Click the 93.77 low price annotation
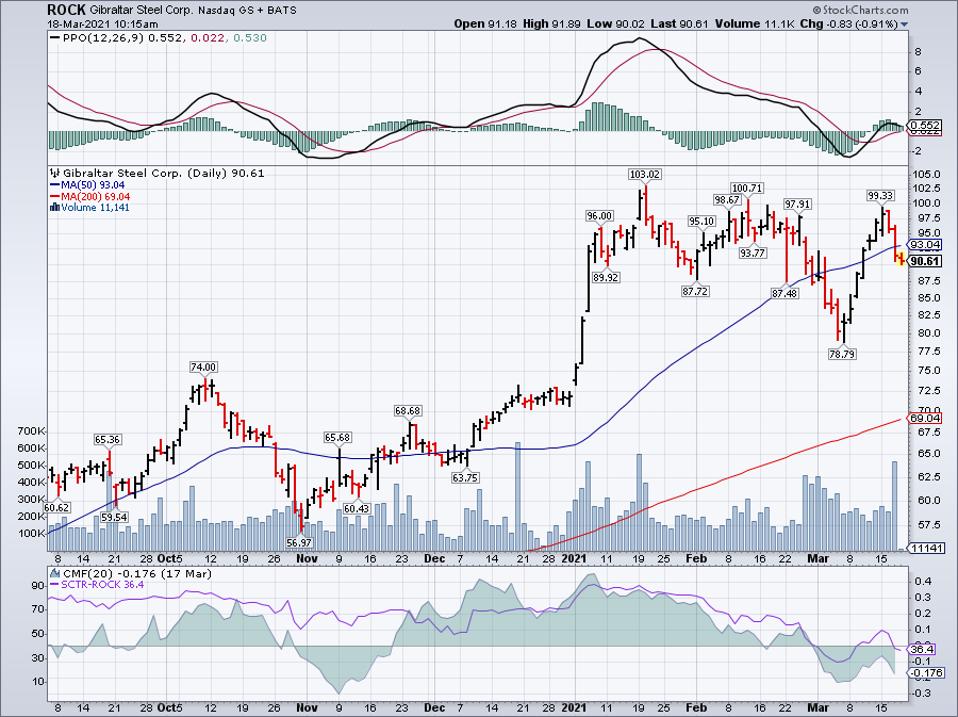 [x=752, y=253]
